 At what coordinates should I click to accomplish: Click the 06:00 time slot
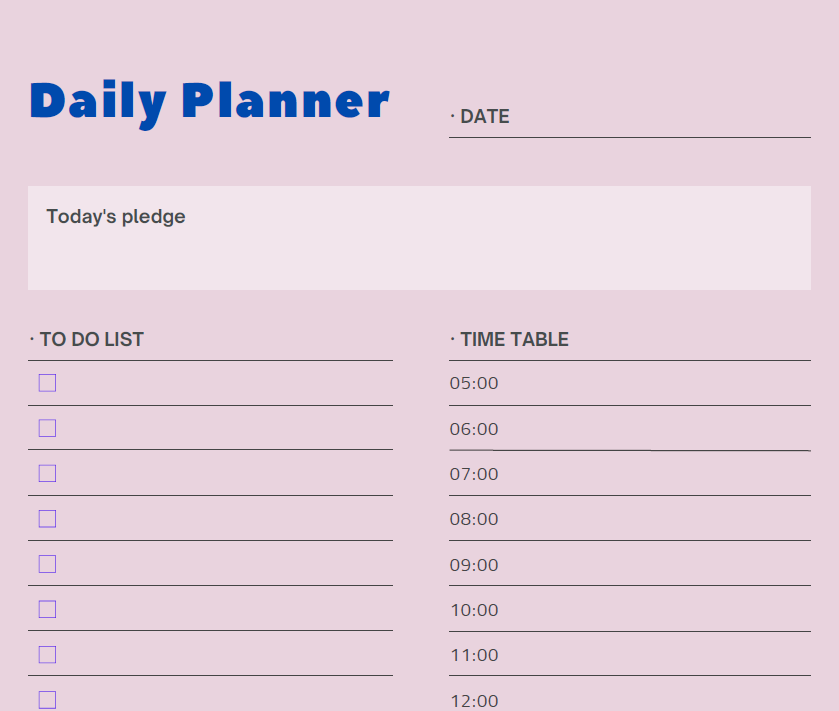click(629, 429)
